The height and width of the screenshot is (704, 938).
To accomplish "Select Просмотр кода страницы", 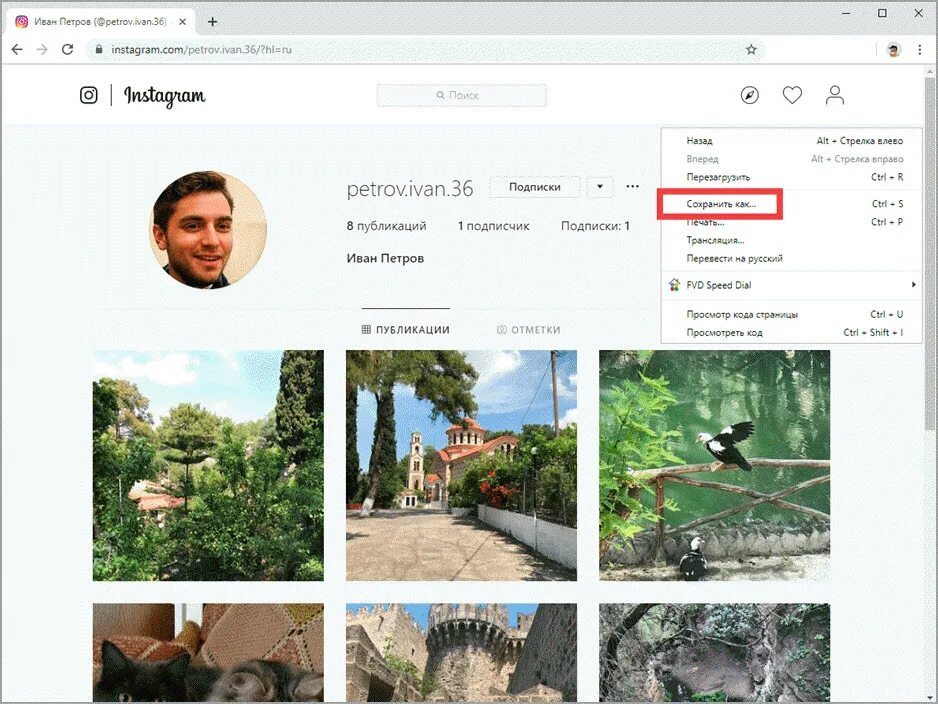I will point(791,314).
